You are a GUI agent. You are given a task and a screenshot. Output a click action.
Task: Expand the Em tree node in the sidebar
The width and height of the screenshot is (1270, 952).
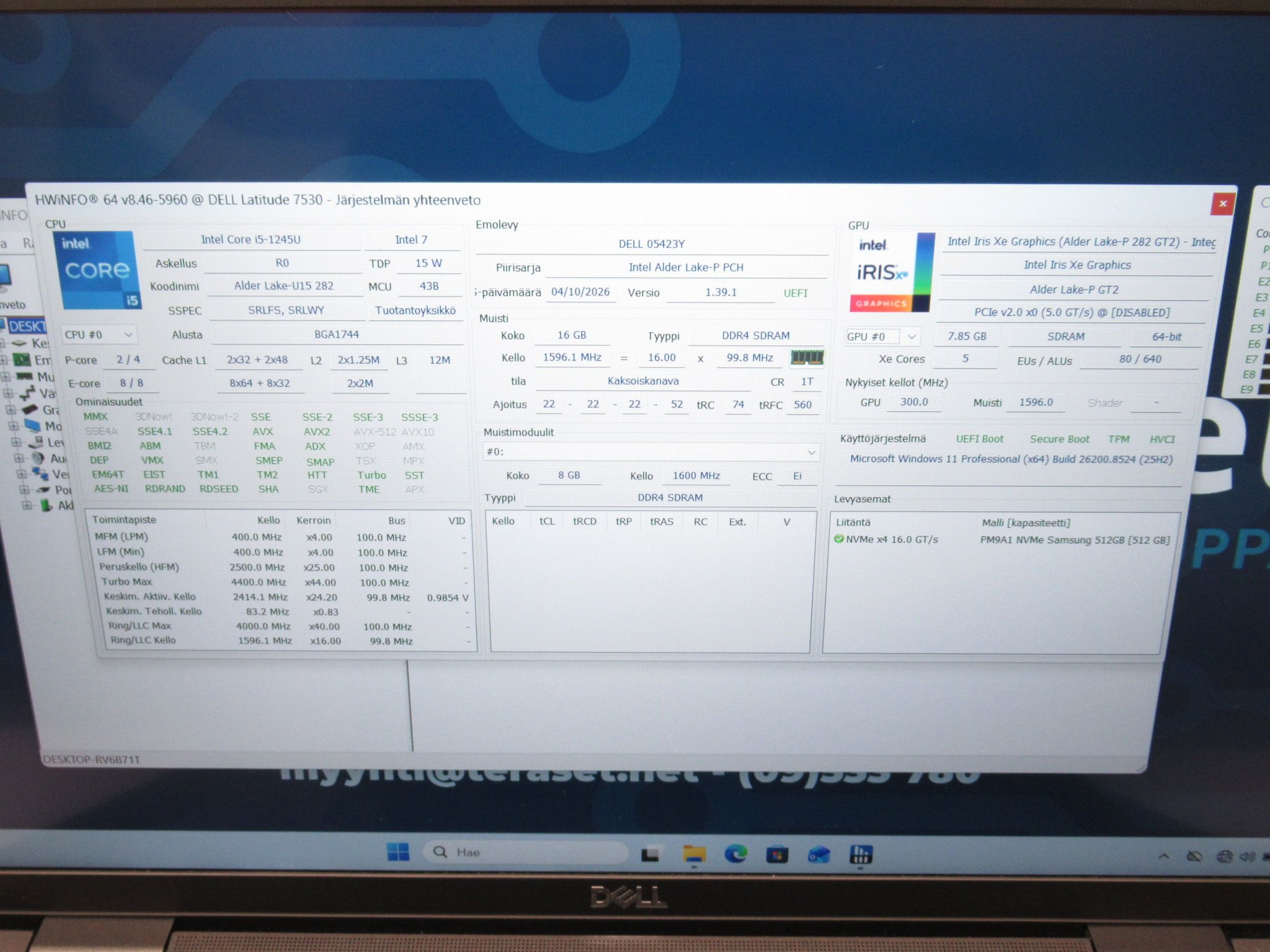point(4,359)
